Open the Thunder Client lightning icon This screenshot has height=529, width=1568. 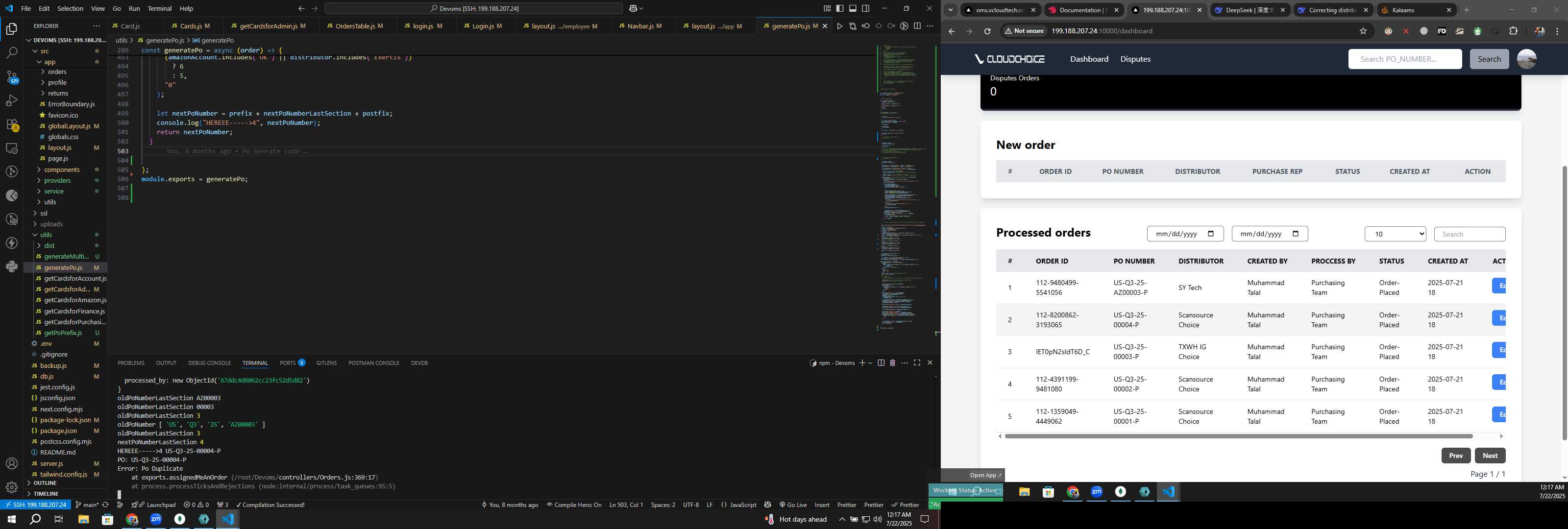12,243
